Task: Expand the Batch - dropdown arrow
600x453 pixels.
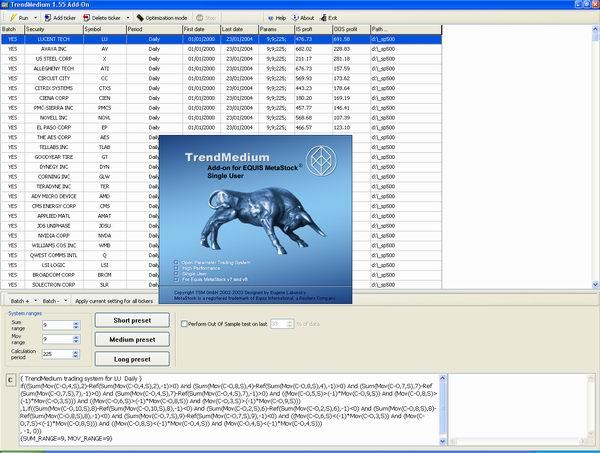Action: point(65,301)
